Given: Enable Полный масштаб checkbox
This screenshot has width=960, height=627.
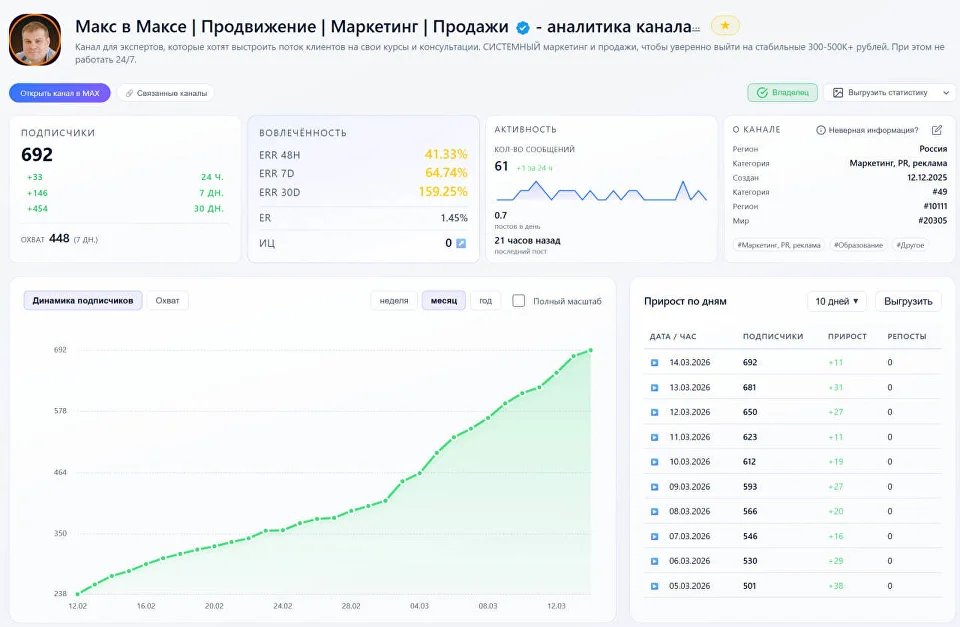Looking at the screenshot, I should click(x=519, y=301).
